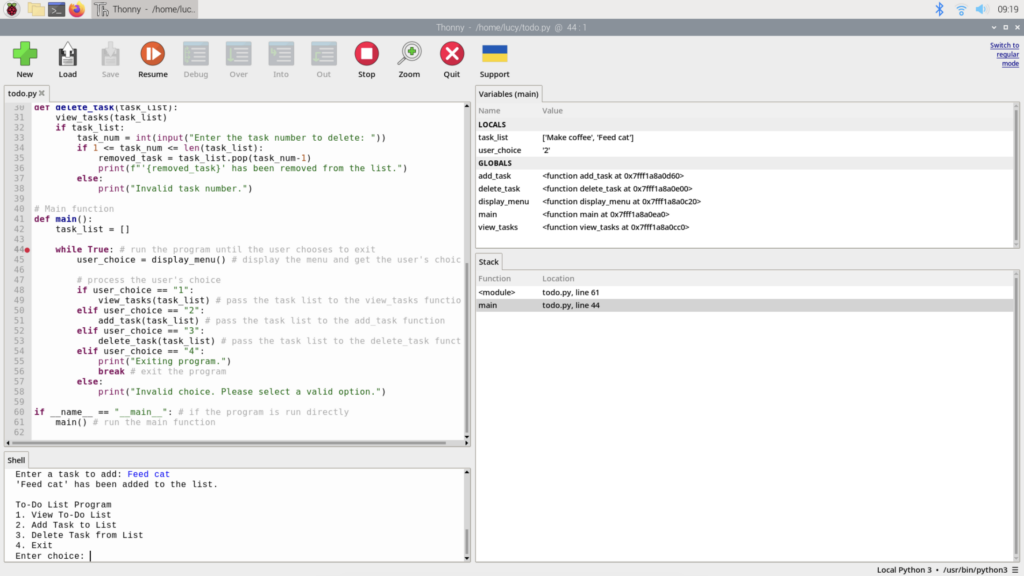This screenshot has height=576, width=1024.
Task: Open the Raspberry Pi applications menu
Action: tap(10, 9)
